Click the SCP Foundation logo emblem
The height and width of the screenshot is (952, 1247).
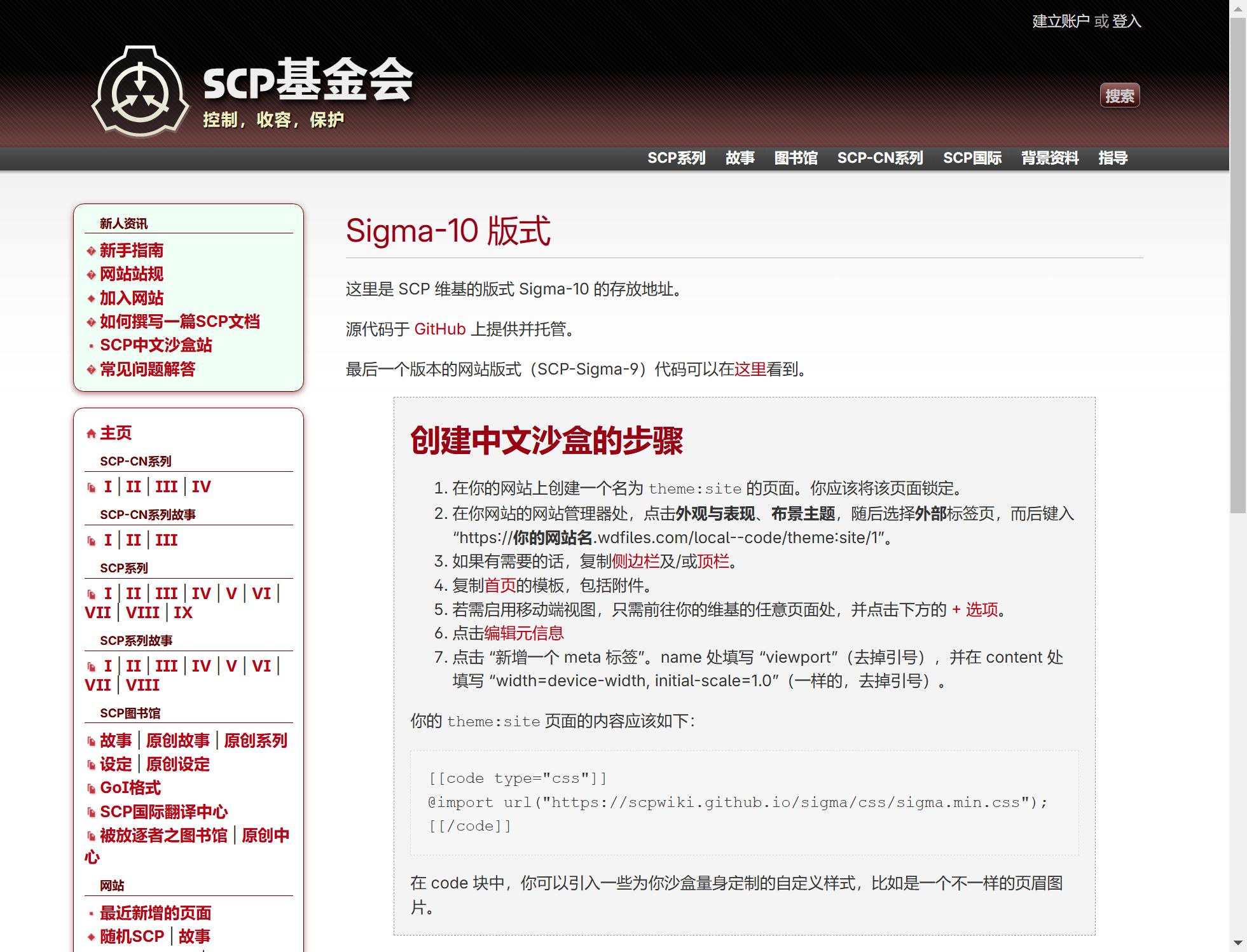click(x=141, y=93)
